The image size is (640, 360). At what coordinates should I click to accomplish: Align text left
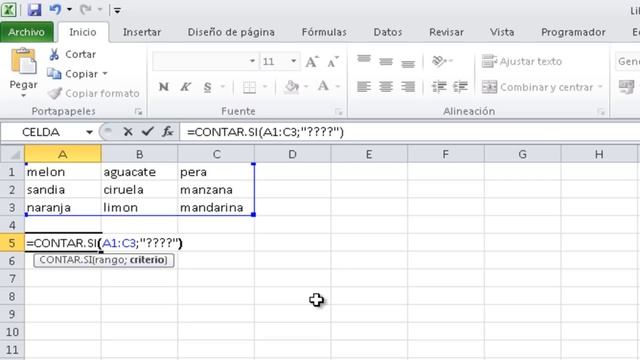coord(364,87)
